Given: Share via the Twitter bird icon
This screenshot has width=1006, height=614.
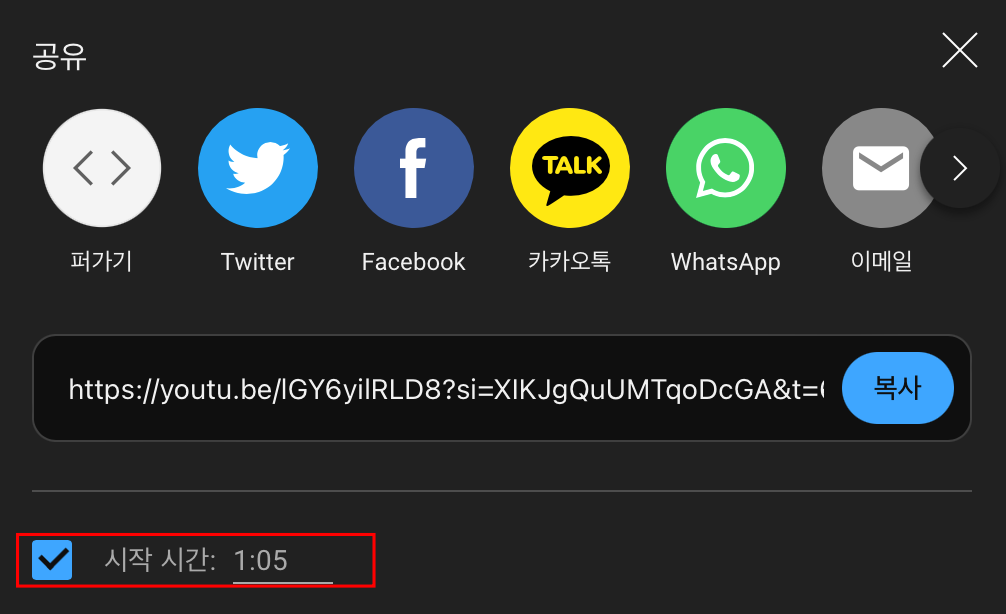Looking at the screenshot, I should point(258,168).
